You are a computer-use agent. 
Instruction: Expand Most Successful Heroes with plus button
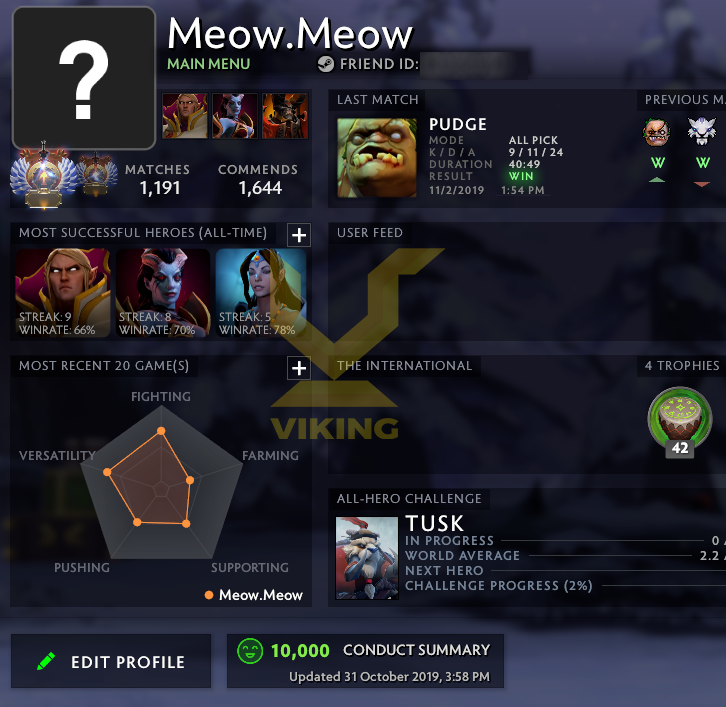tap(299, 235)
